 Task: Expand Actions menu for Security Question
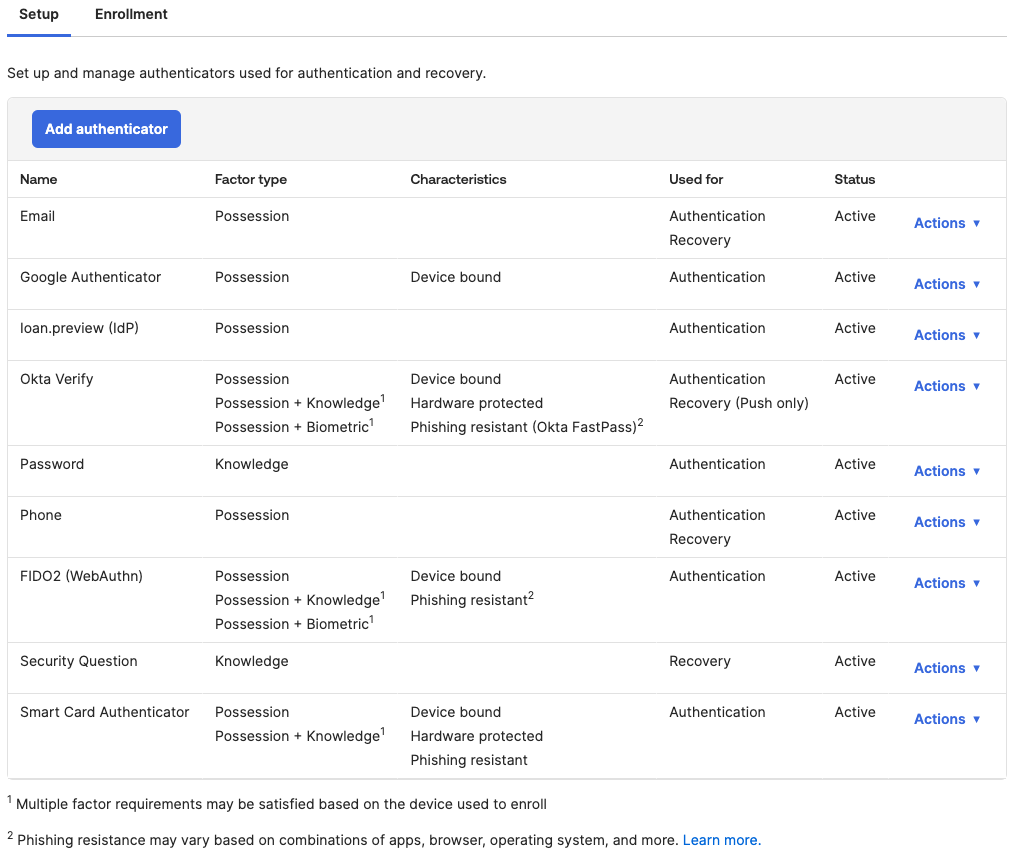point(946,668)
